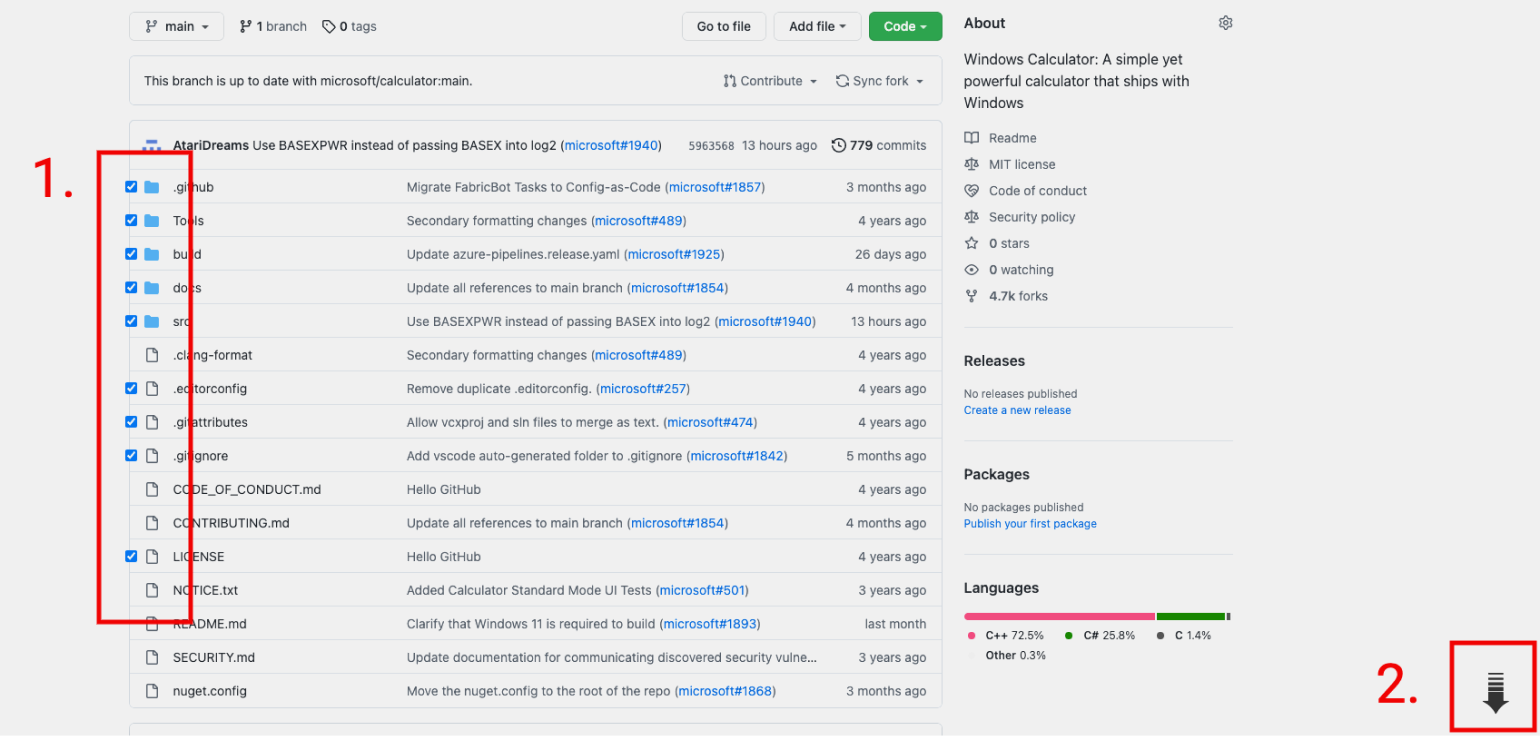Click green C# segment of languages bar
This screenshot has width=1540, height=736.
click(1191, 616)
